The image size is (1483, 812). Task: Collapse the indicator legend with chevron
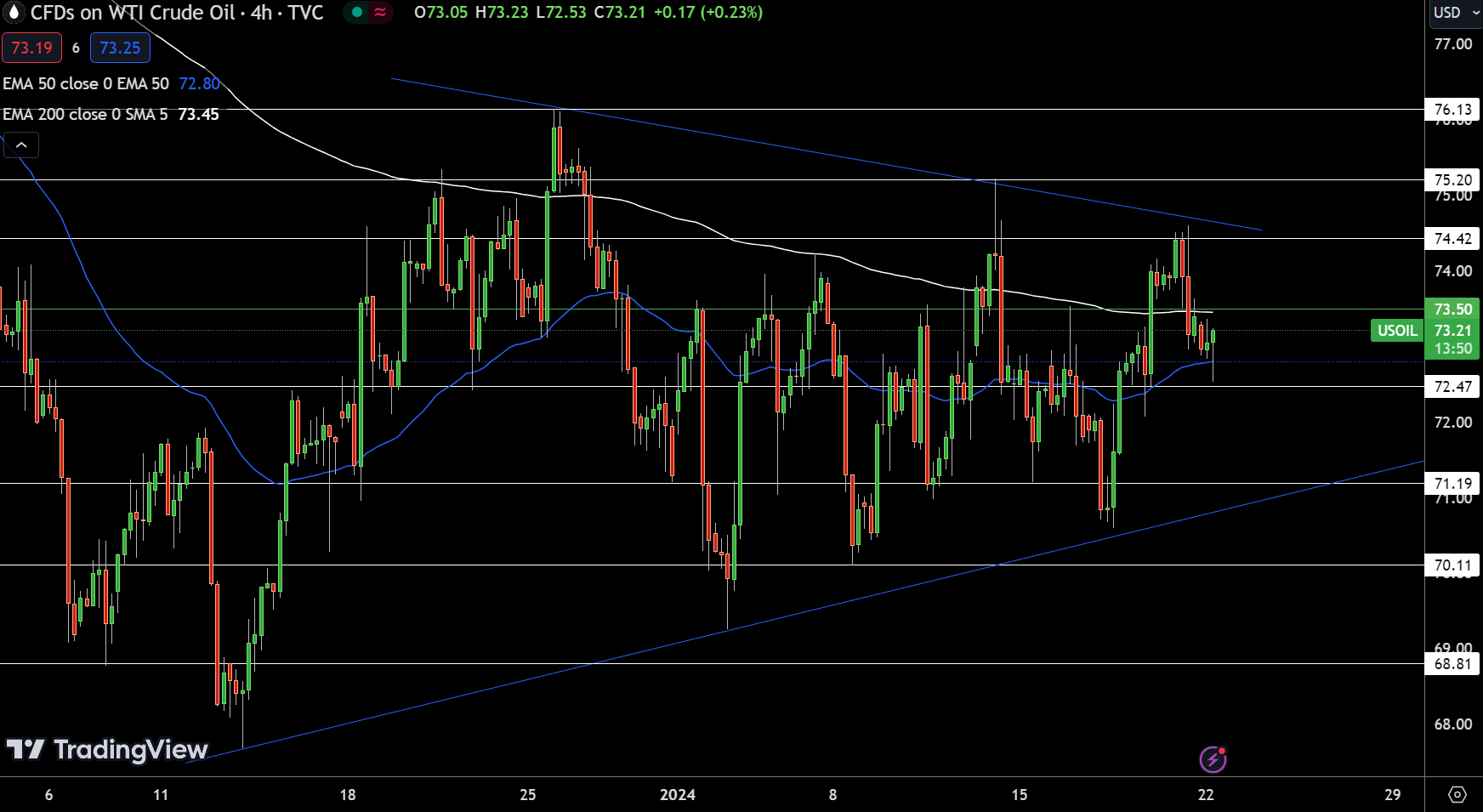(21, 145)
